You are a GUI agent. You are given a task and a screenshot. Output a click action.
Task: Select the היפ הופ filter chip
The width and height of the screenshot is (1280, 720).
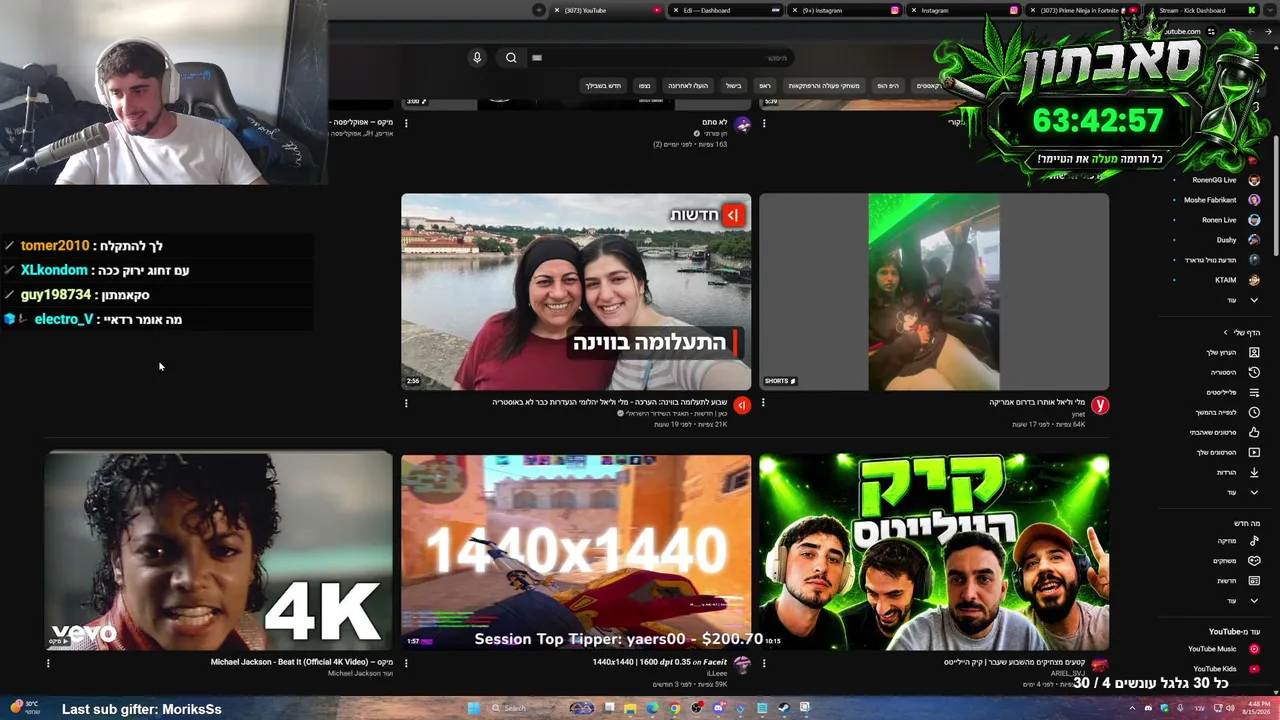pos(888,86)
